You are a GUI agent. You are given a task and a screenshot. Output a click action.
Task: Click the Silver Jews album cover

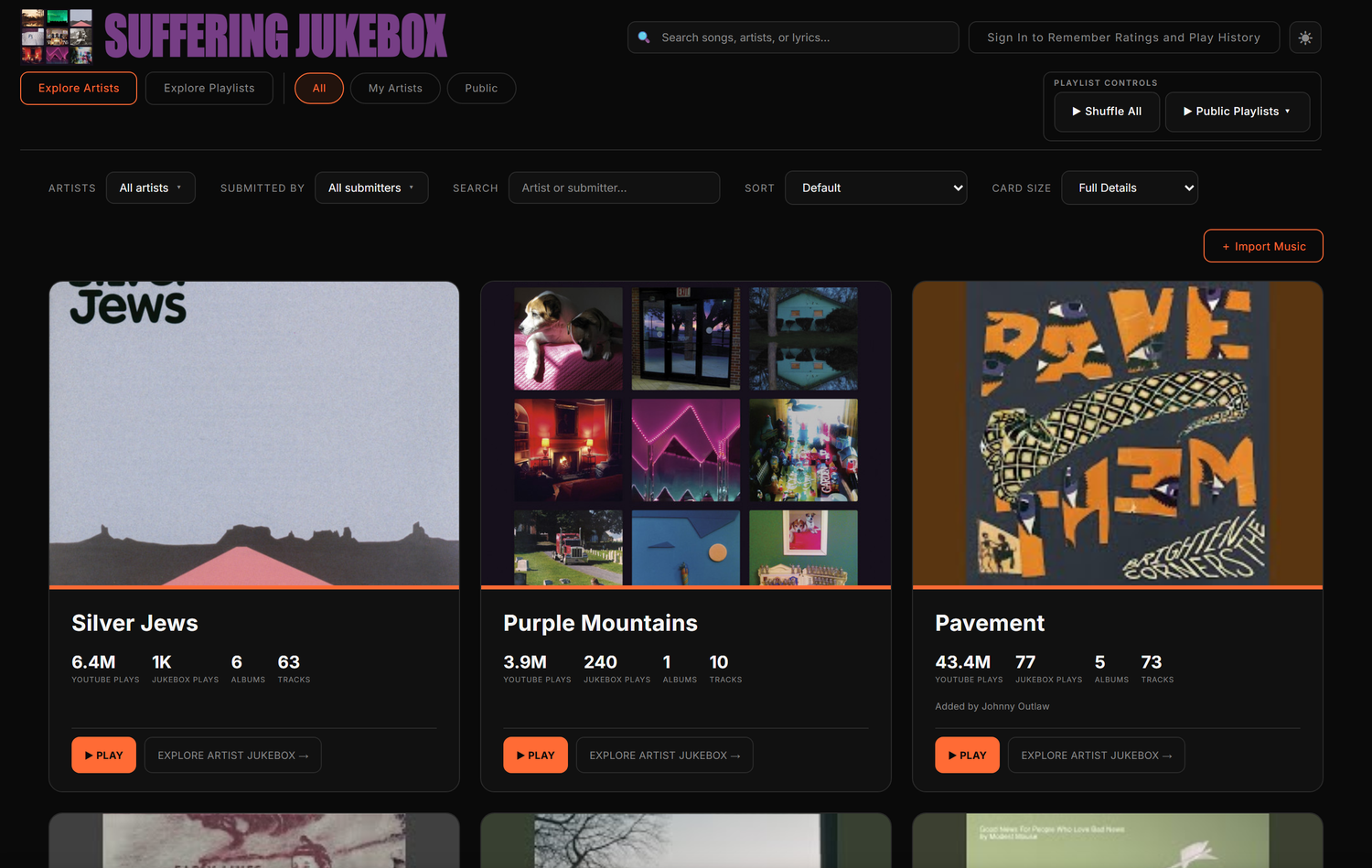(254, 434)
